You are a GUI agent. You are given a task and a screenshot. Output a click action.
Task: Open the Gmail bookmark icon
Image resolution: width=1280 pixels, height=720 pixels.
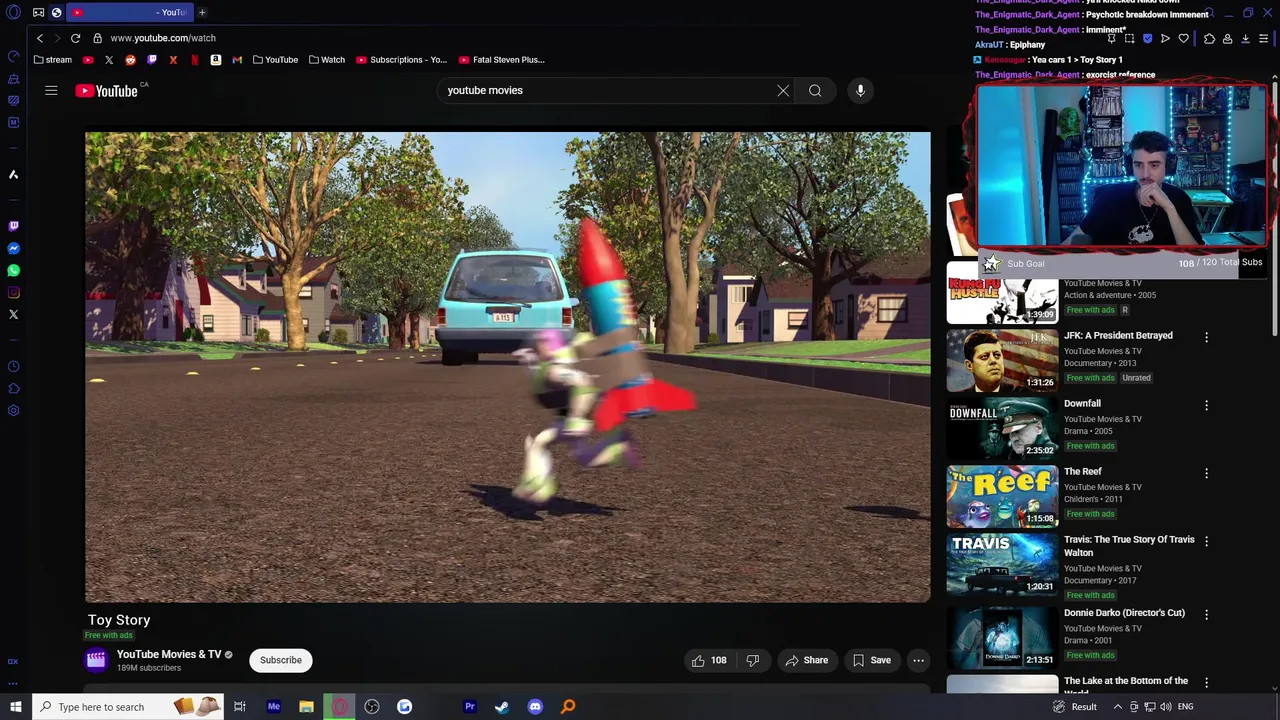[x=237, y=60]
